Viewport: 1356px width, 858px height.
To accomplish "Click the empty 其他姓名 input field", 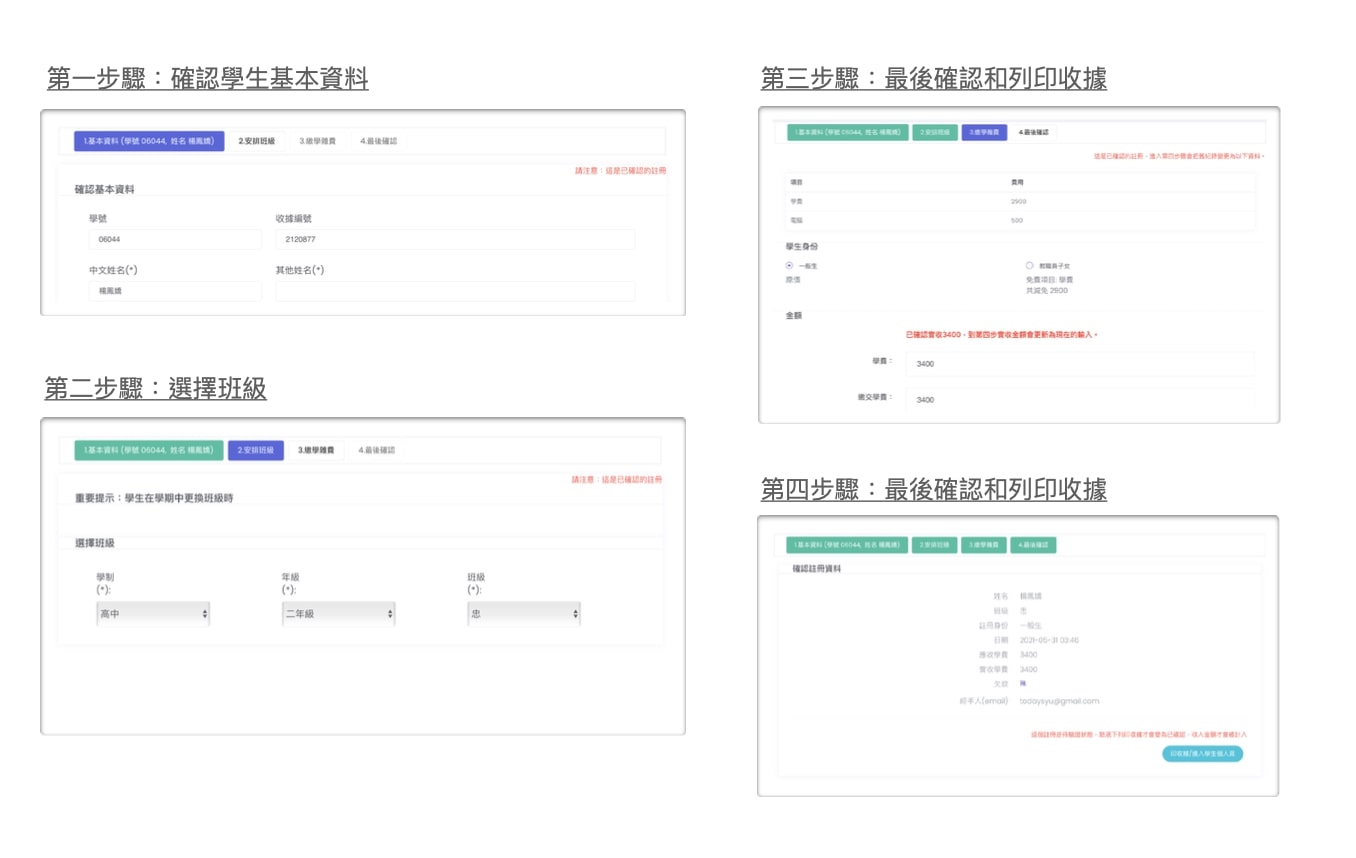I will 454,291.
